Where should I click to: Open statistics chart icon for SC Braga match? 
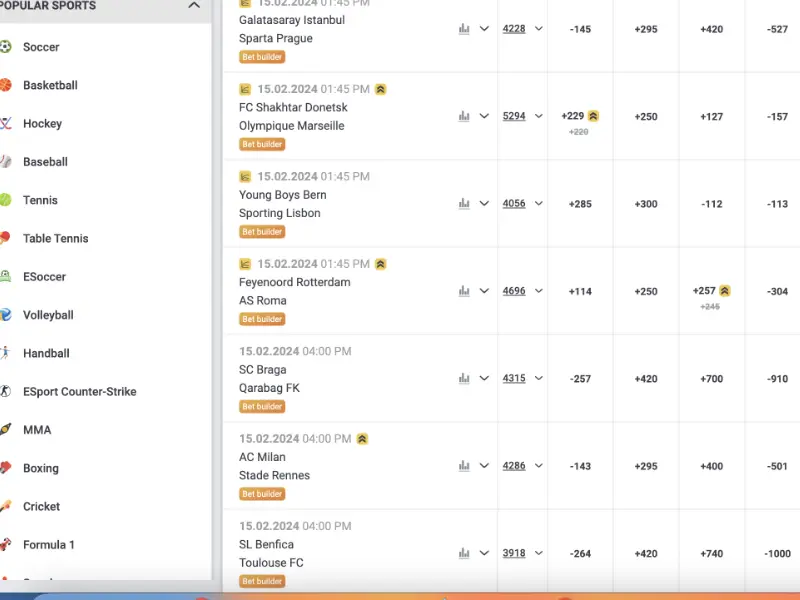(464, 378)
